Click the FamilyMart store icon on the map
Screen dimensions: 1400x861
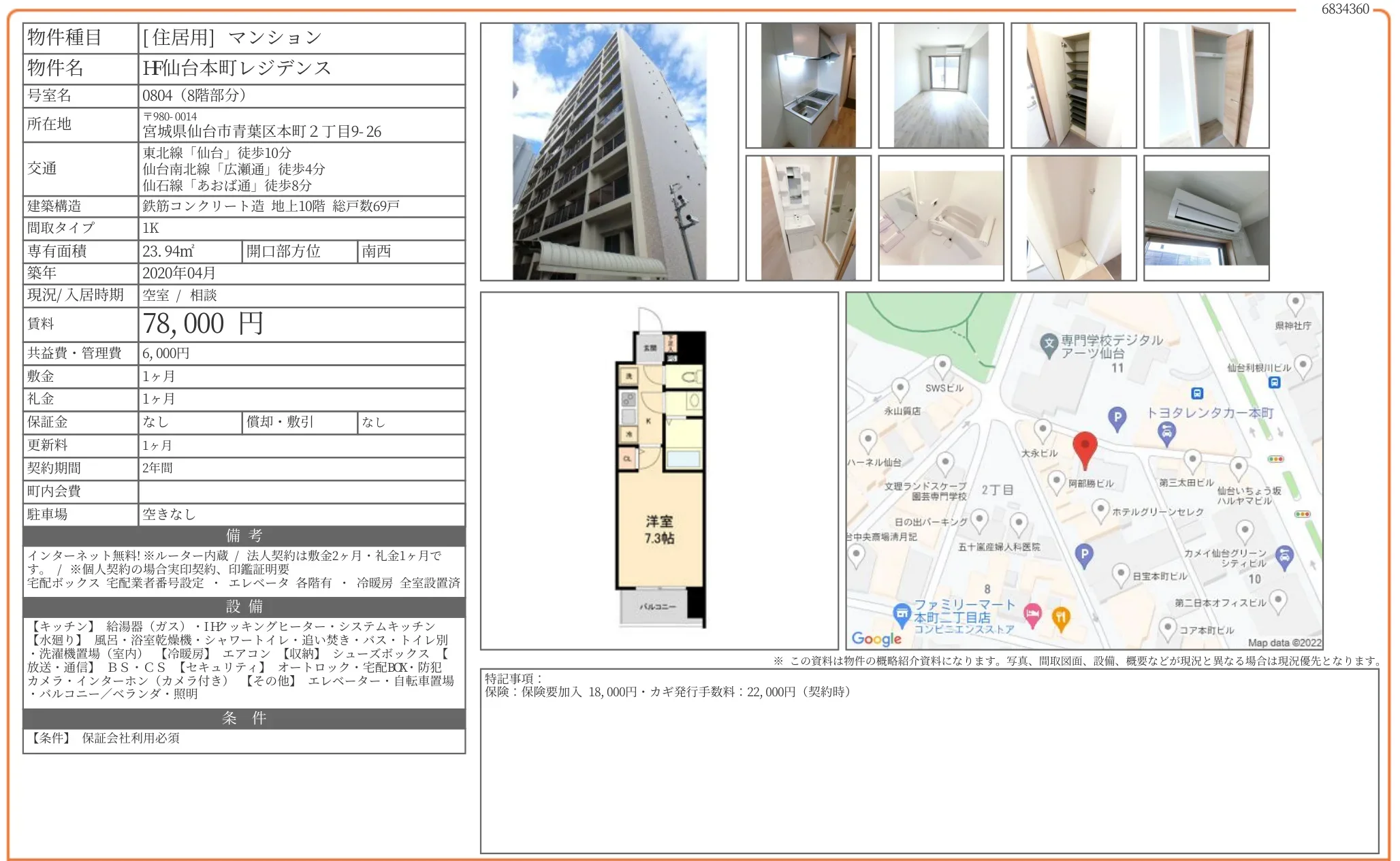(x=902, y=615)
